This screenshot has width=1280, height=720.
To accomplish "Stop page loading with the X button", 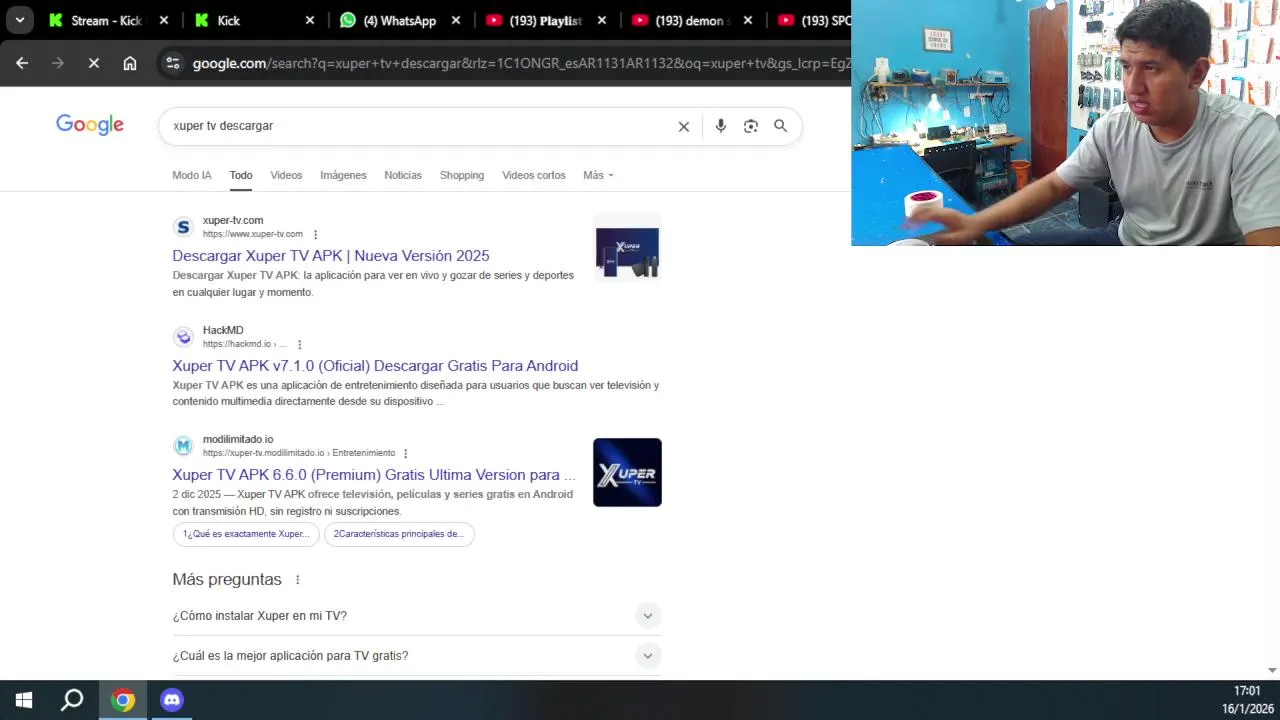I will 94,63.
